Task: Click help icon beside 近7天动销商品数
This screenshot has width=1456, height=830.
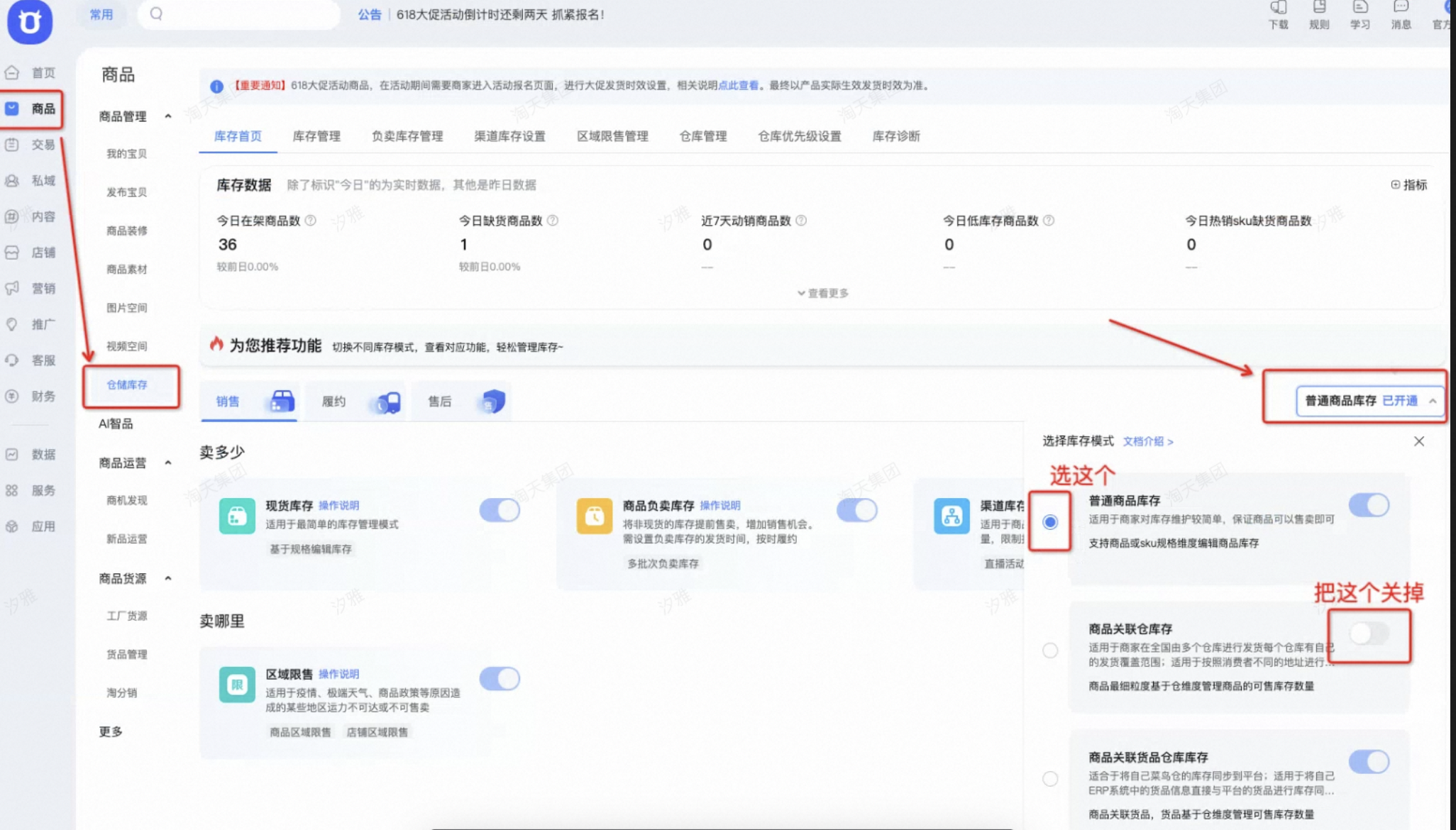Action: (x=801, y=221)
